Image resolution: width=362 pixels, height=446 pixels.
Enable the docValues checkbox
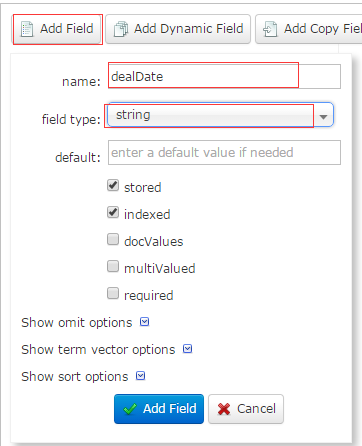pyautogui.click(x=113, y=239)
